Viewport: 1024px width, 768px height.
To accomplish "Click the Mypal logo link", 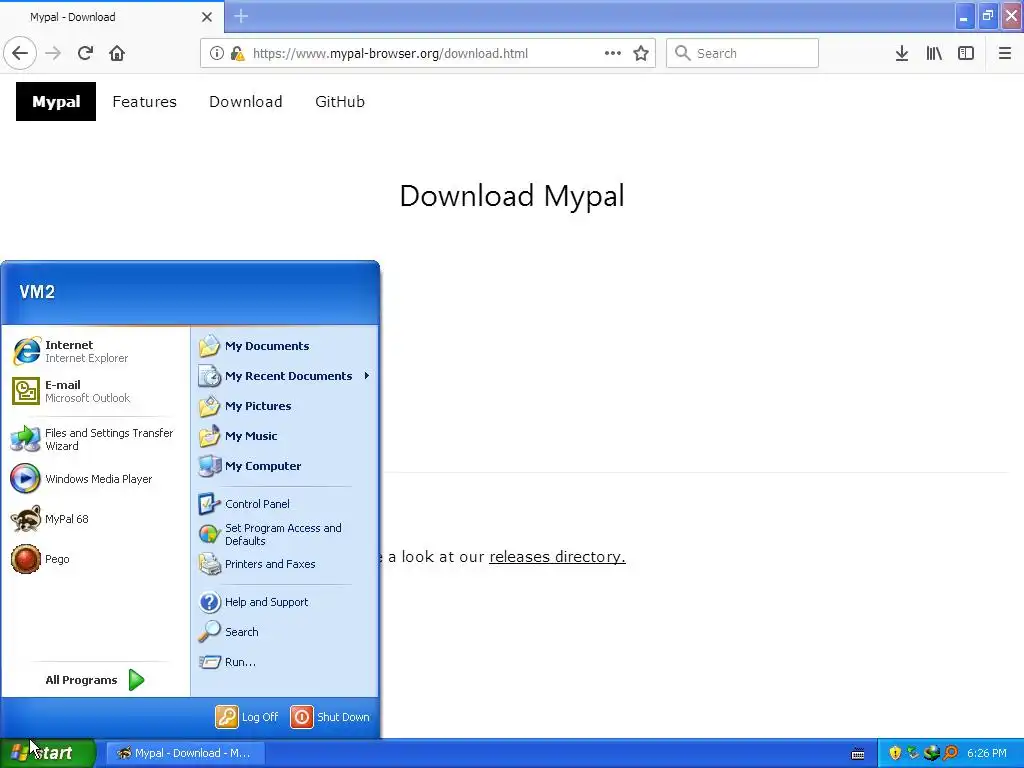I will click(56, 101).
